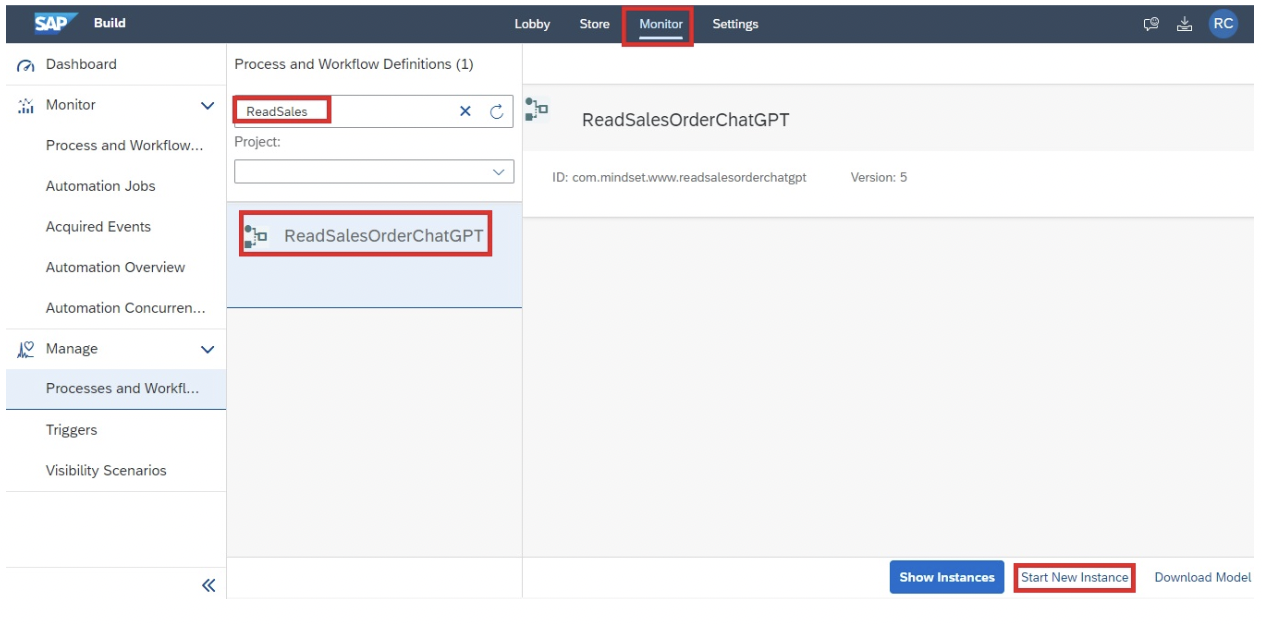1262x624 pixels.
Task: Select the Monitor tab in header
Action: 661,24
